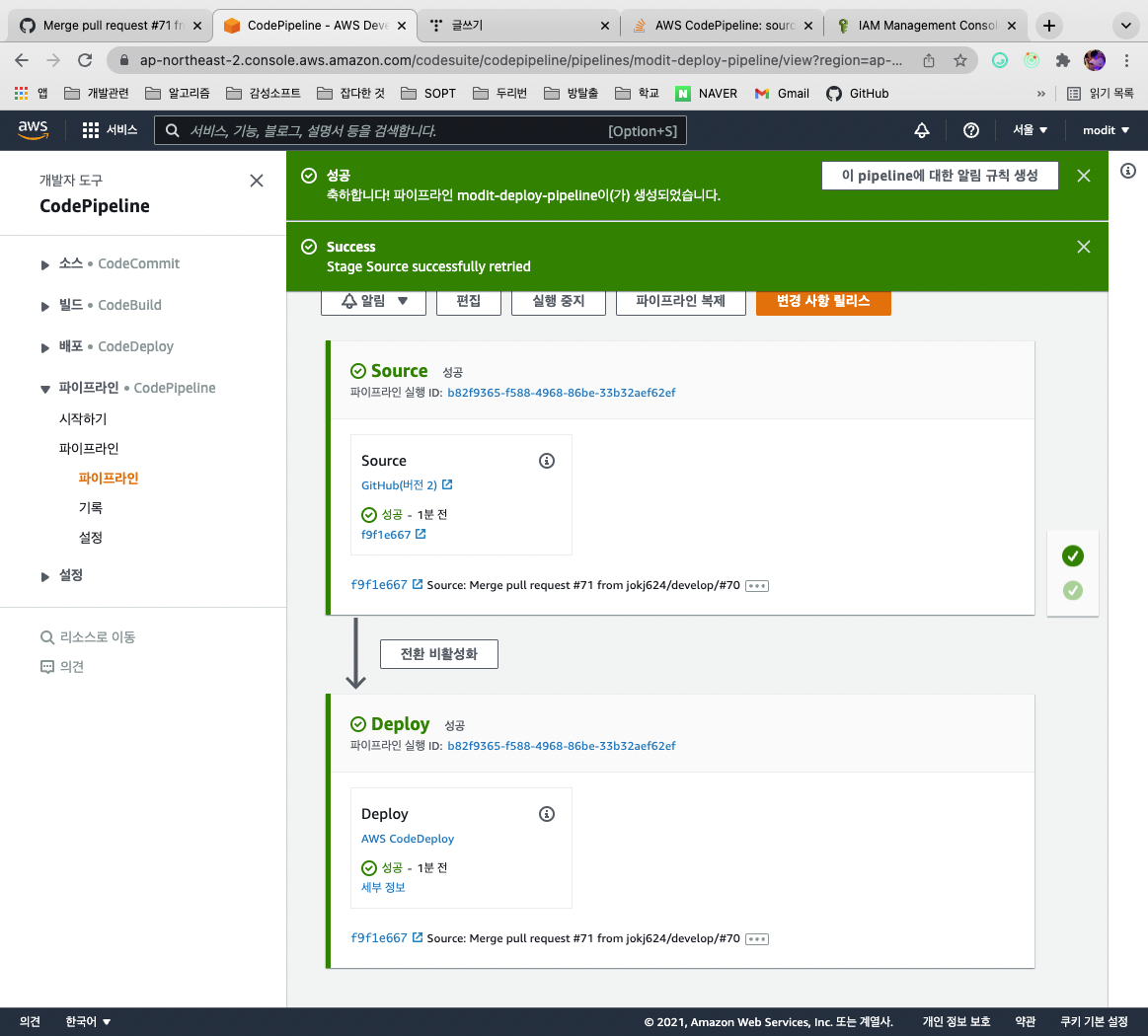Viewport: 1148px width, 1036px height.
Task: Open the GitHub(버전 2) external link
Action: [407, 485]
